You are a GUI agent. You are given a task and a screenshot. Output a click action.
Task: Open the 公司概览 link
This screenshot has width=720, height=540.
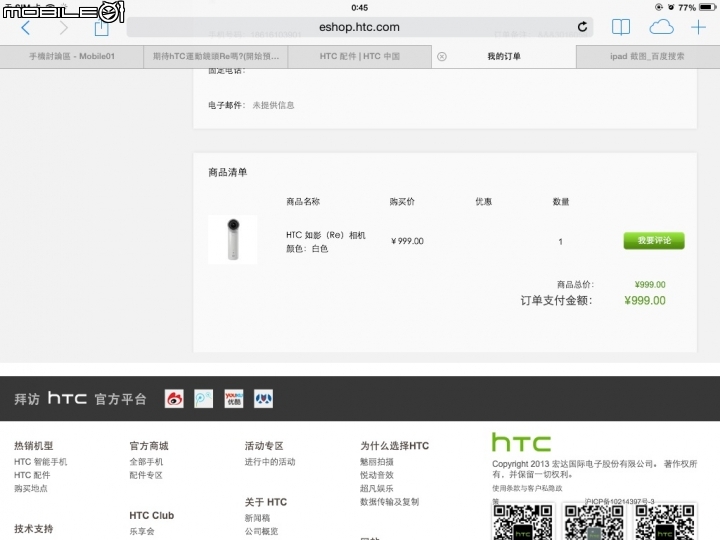click(261, 531)
